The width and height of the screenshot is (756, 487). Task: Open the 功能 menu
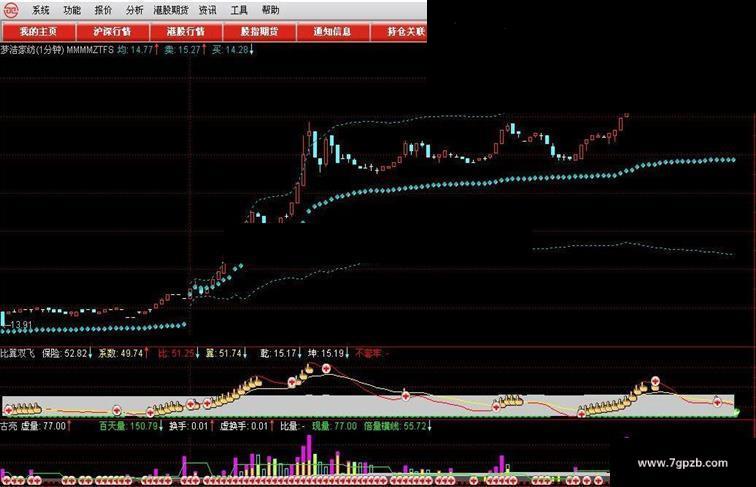pyautogui.click(x=72, y=10)
